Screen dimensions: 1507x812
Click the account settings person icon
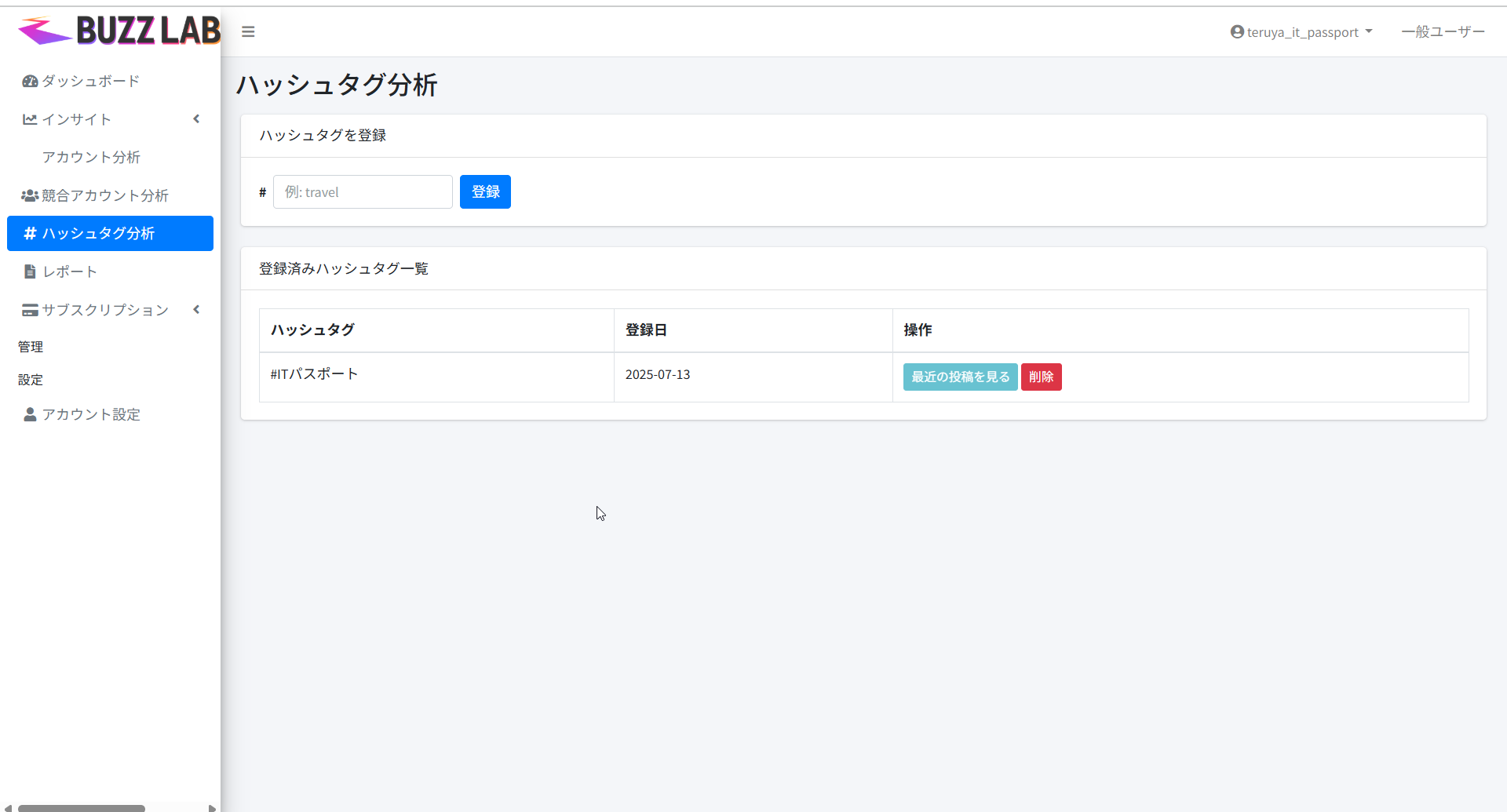pyautogui.click(x=30, y=414)
